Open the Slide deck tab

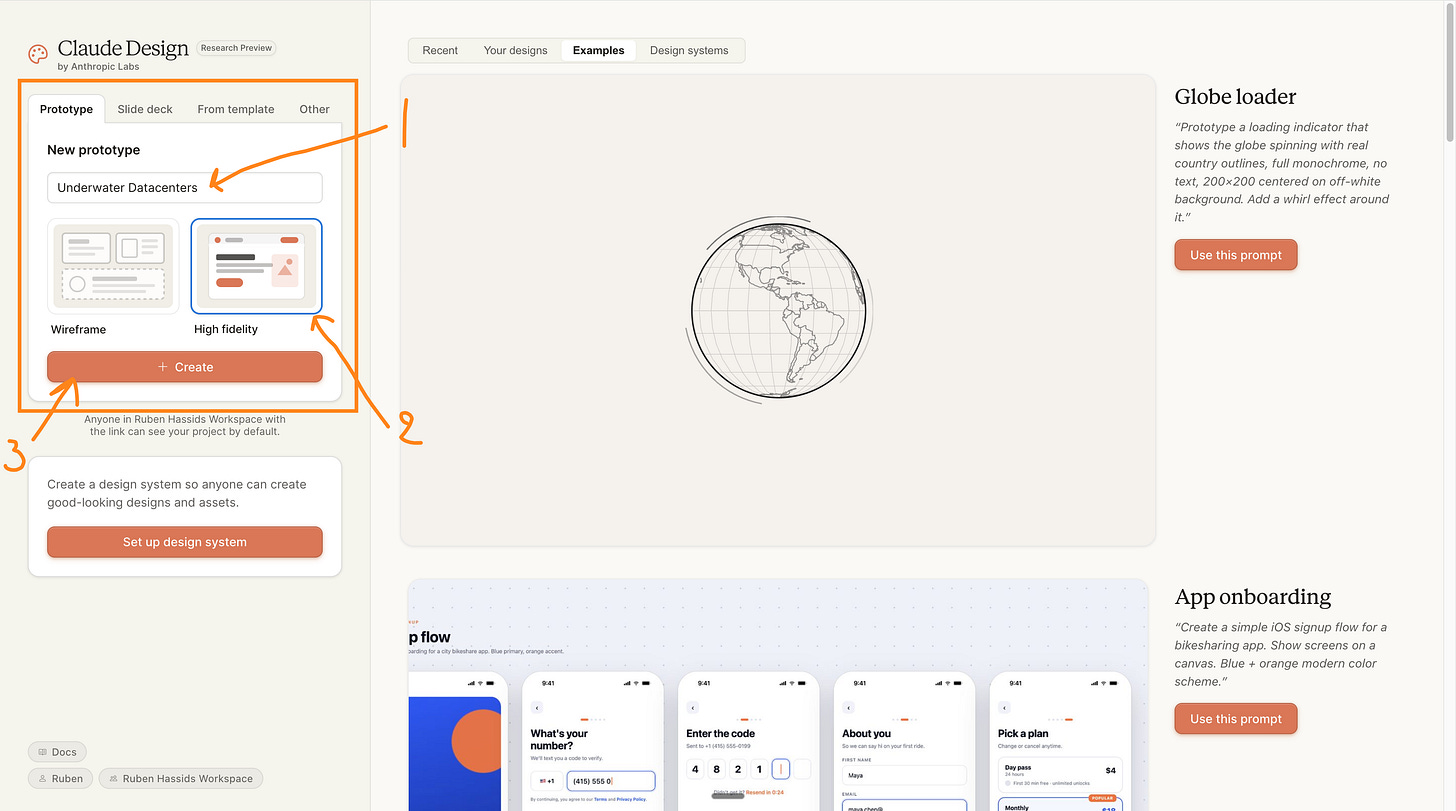[145, 109]
